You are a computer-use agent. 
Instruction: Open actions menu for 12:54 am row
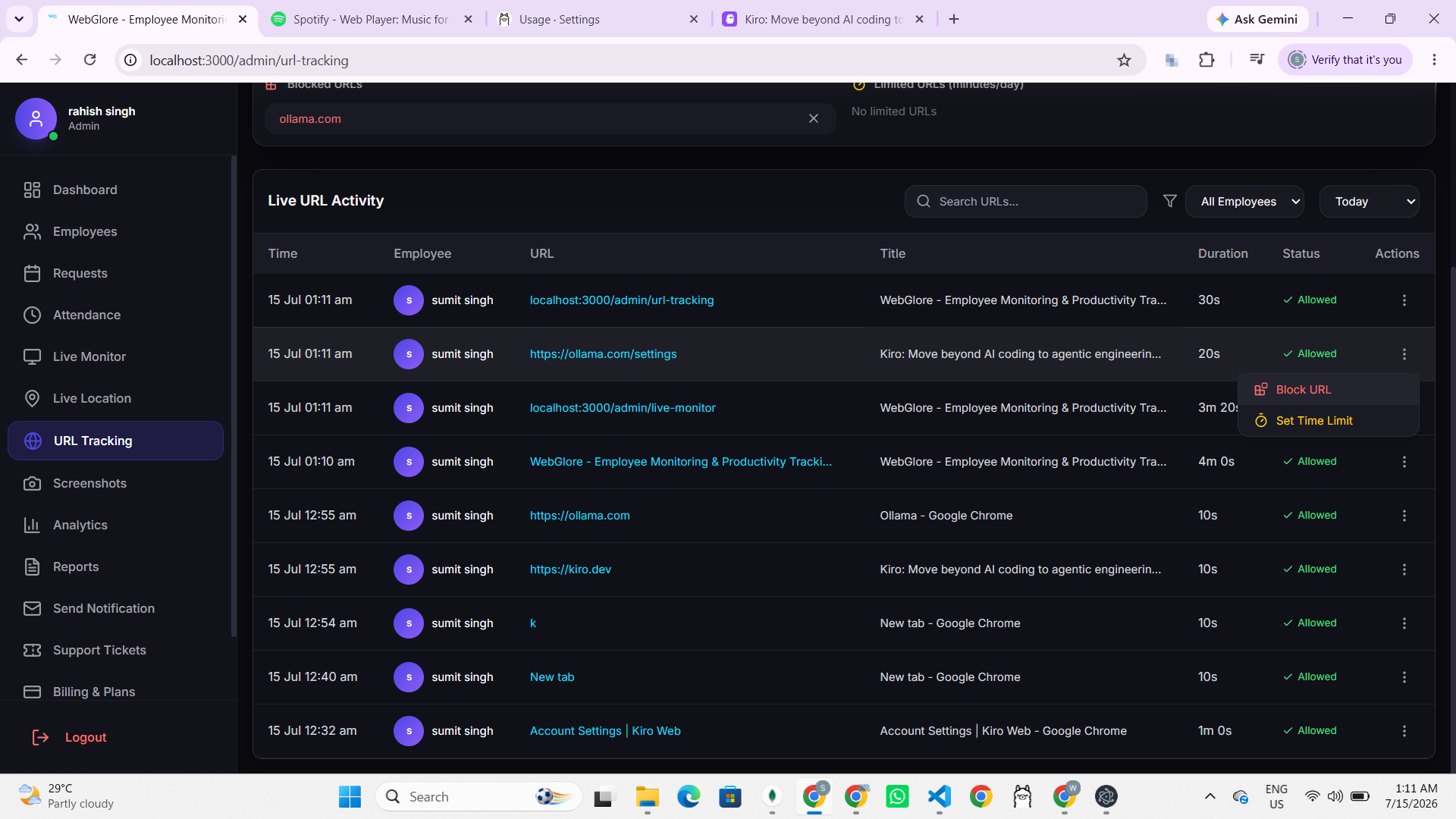coord(1404,623)
